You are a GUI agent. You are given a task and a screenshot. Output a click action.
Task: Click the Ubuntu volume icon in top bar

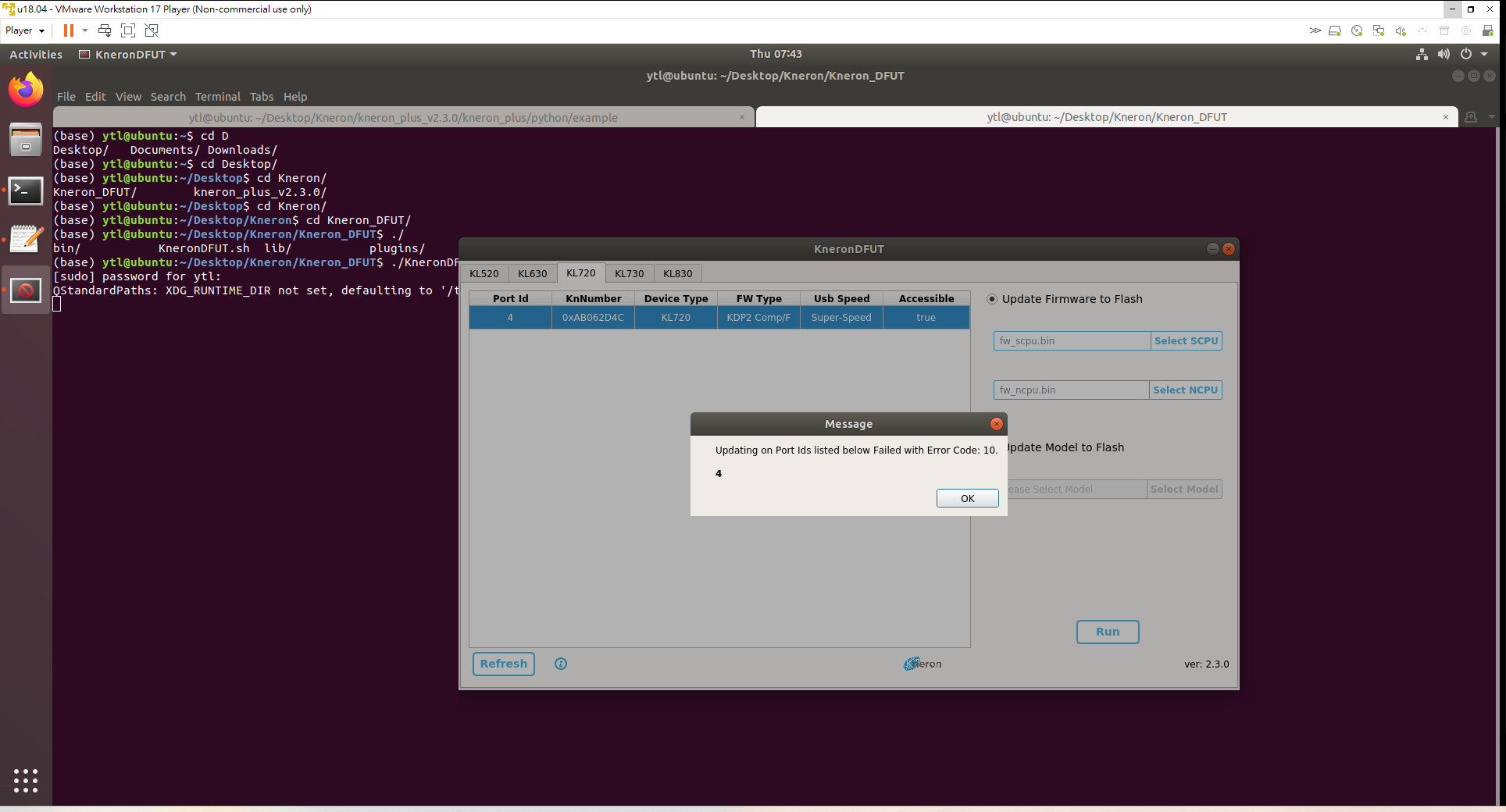(x=1444, y=54)
